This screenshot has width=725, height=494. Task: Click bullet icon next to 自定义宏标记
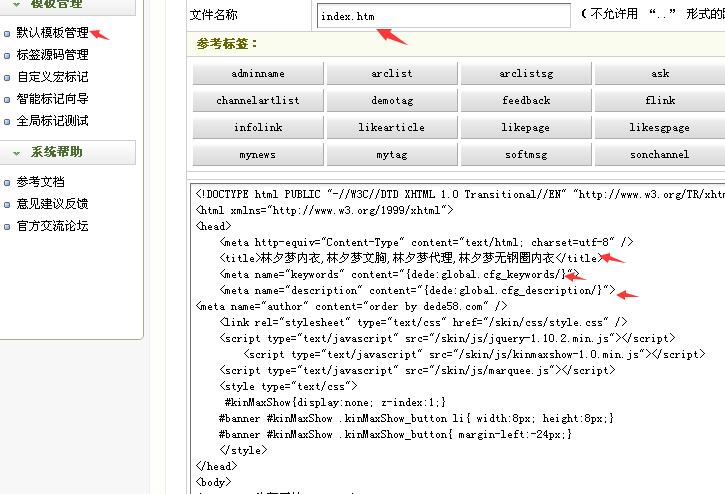[x=7, y=78]
